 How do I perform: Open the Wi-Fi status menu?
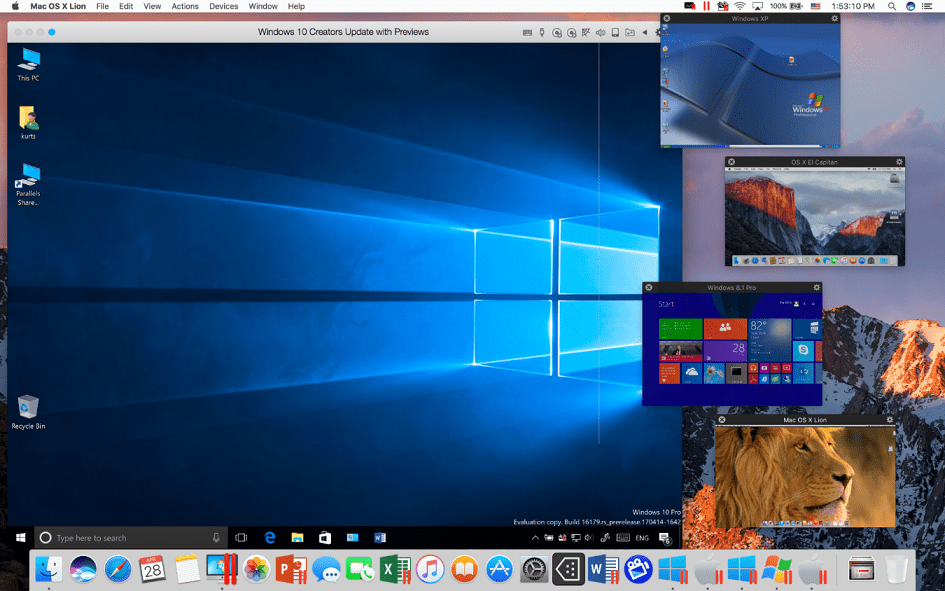[739, 6]
